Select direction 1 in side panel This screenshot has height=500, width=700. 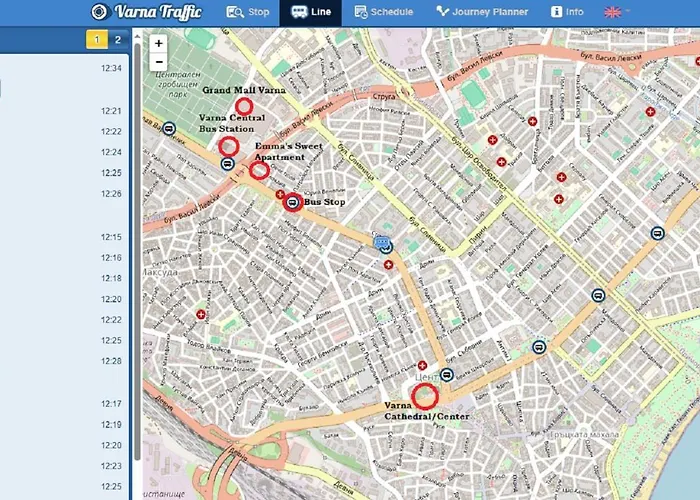[x=96, y=40]
